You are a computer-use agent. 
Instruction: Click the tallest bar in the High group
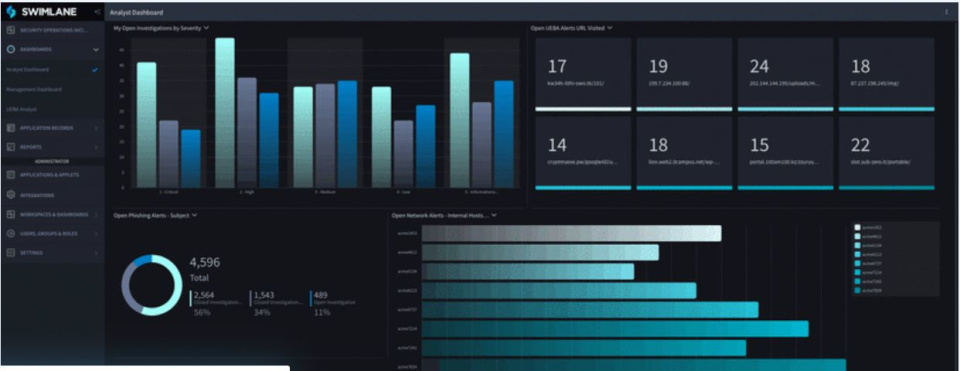(225, 113)
